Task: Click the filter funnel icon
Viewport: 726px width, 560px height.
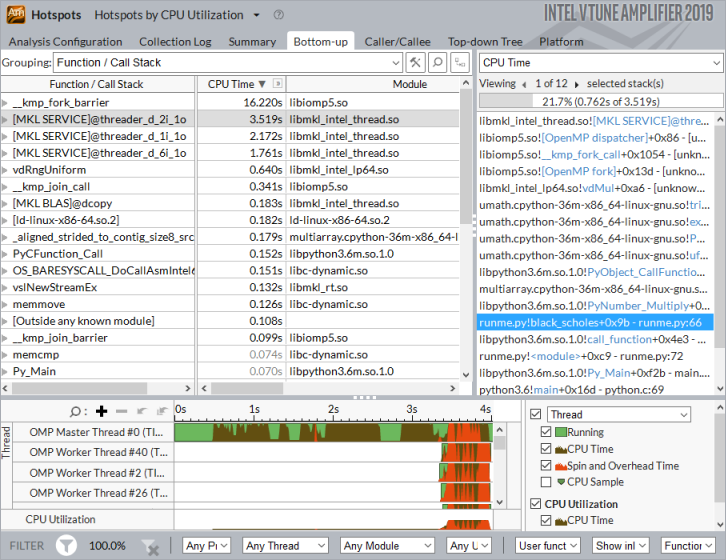Action: click(66, 545)
